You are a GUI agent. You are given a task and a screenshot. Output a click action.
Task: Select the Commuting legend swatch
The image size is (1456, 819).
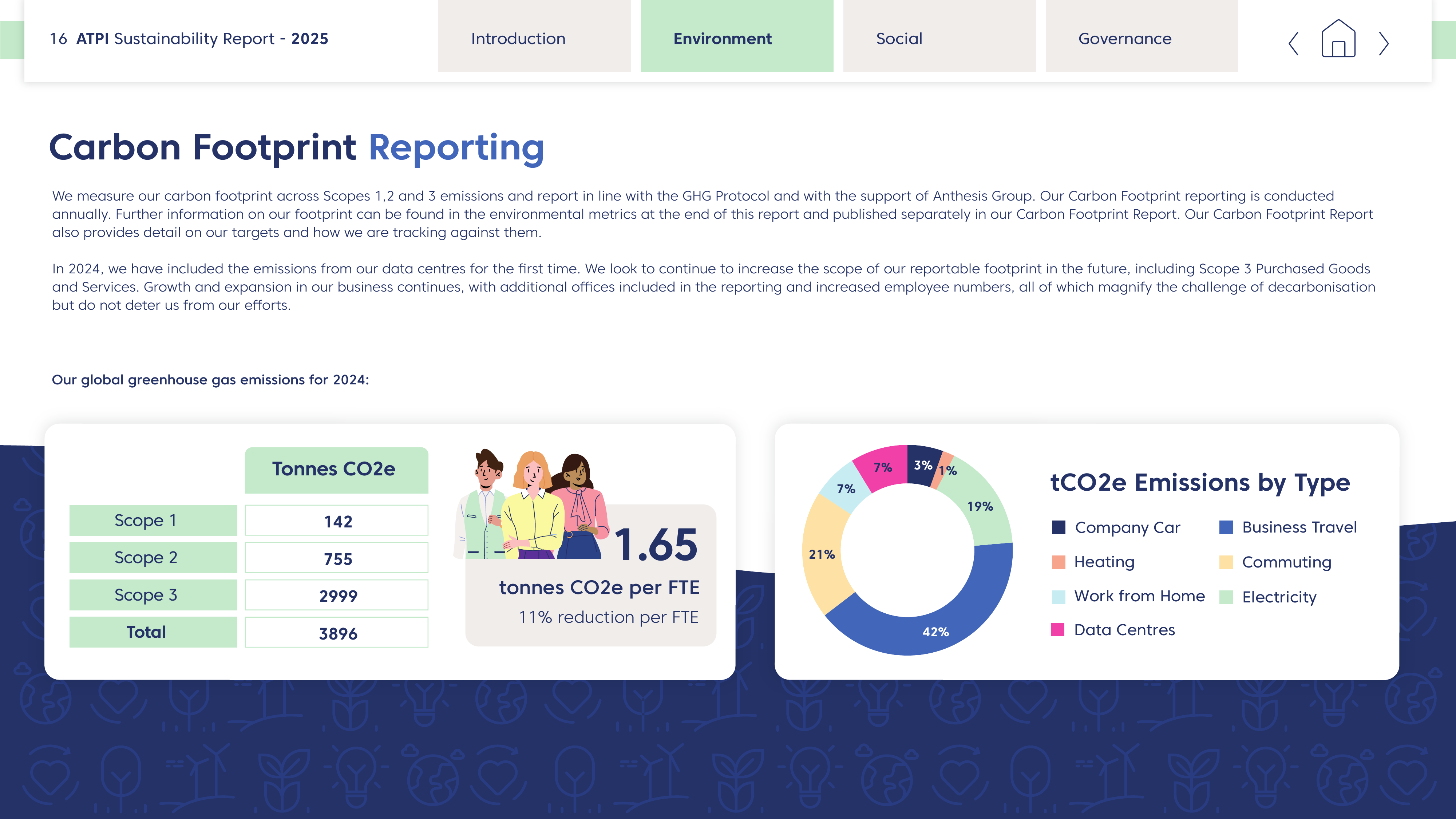(1226, 562)
